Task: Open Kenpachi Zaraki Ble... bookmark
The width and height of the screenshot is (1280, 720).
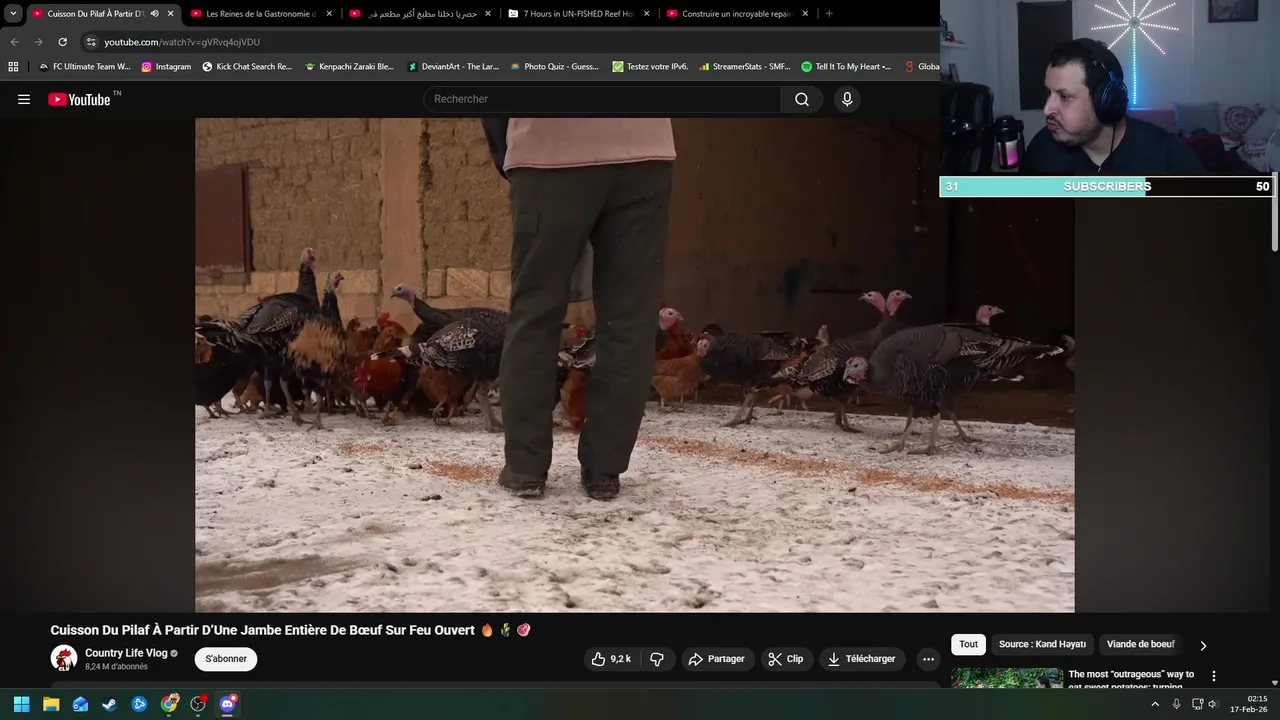Action: click(350, 67)
